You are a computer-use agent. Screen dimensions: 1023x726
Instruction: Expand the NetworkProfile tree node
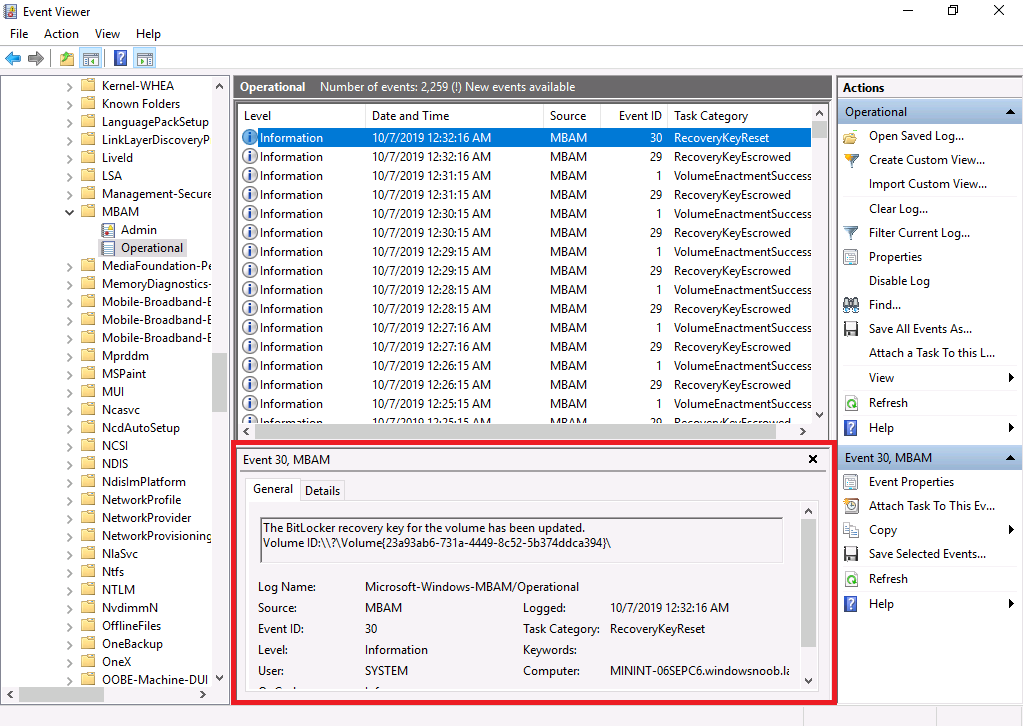pos(69,500)
